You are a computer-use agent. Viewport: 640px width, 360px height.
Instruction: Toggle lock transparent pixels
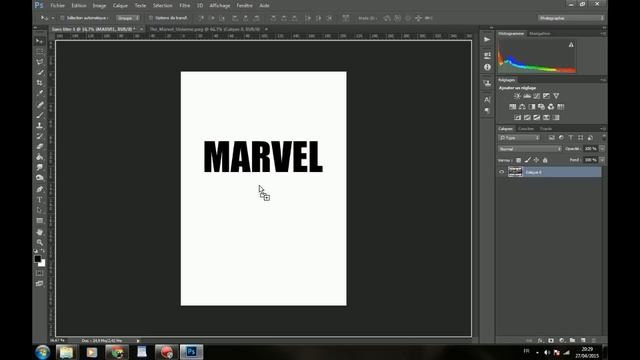(x=518, y=160)
